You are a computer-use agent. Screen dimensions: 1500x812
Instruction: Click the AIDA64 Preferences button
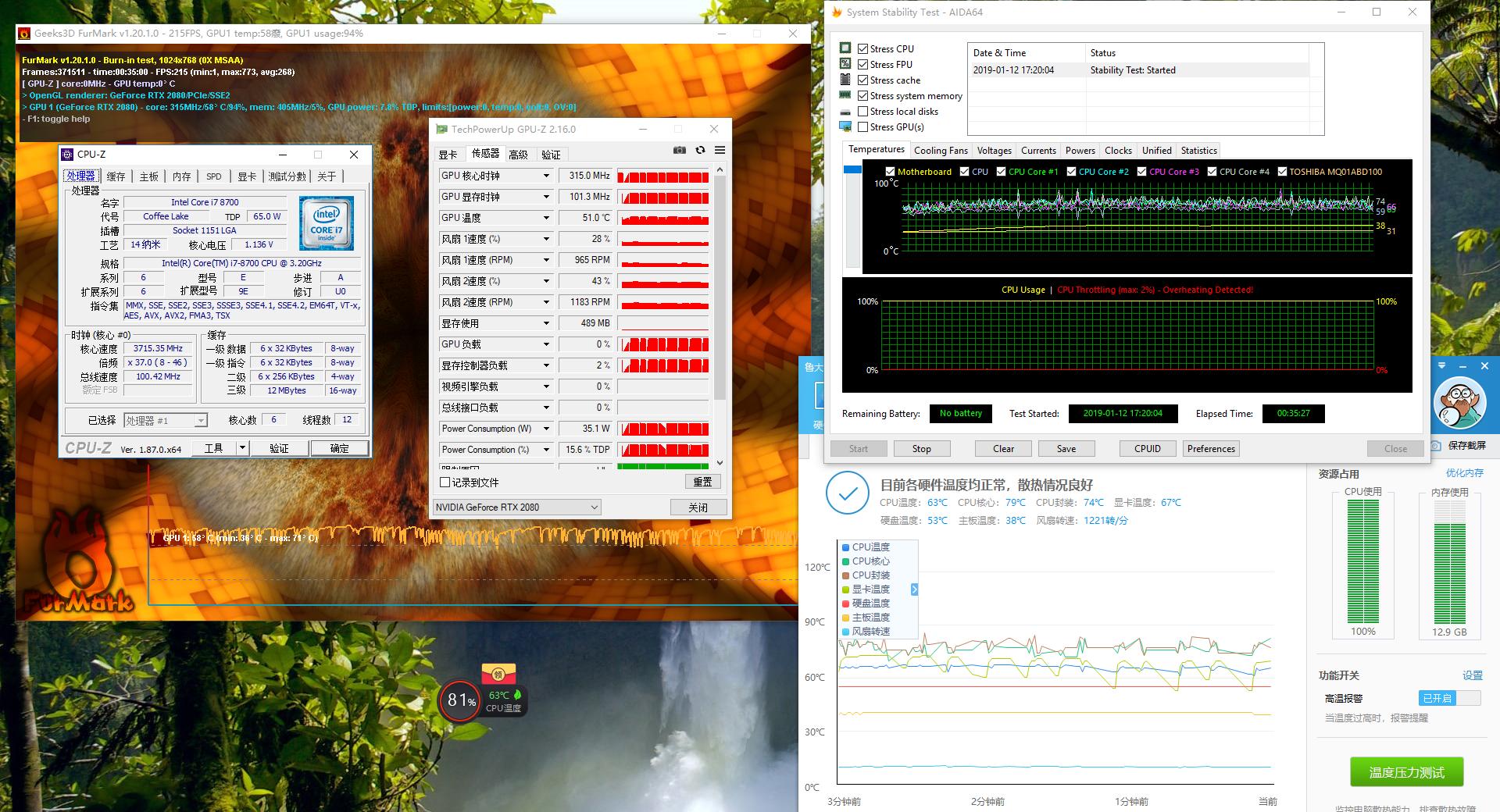tap(1211, 449)
